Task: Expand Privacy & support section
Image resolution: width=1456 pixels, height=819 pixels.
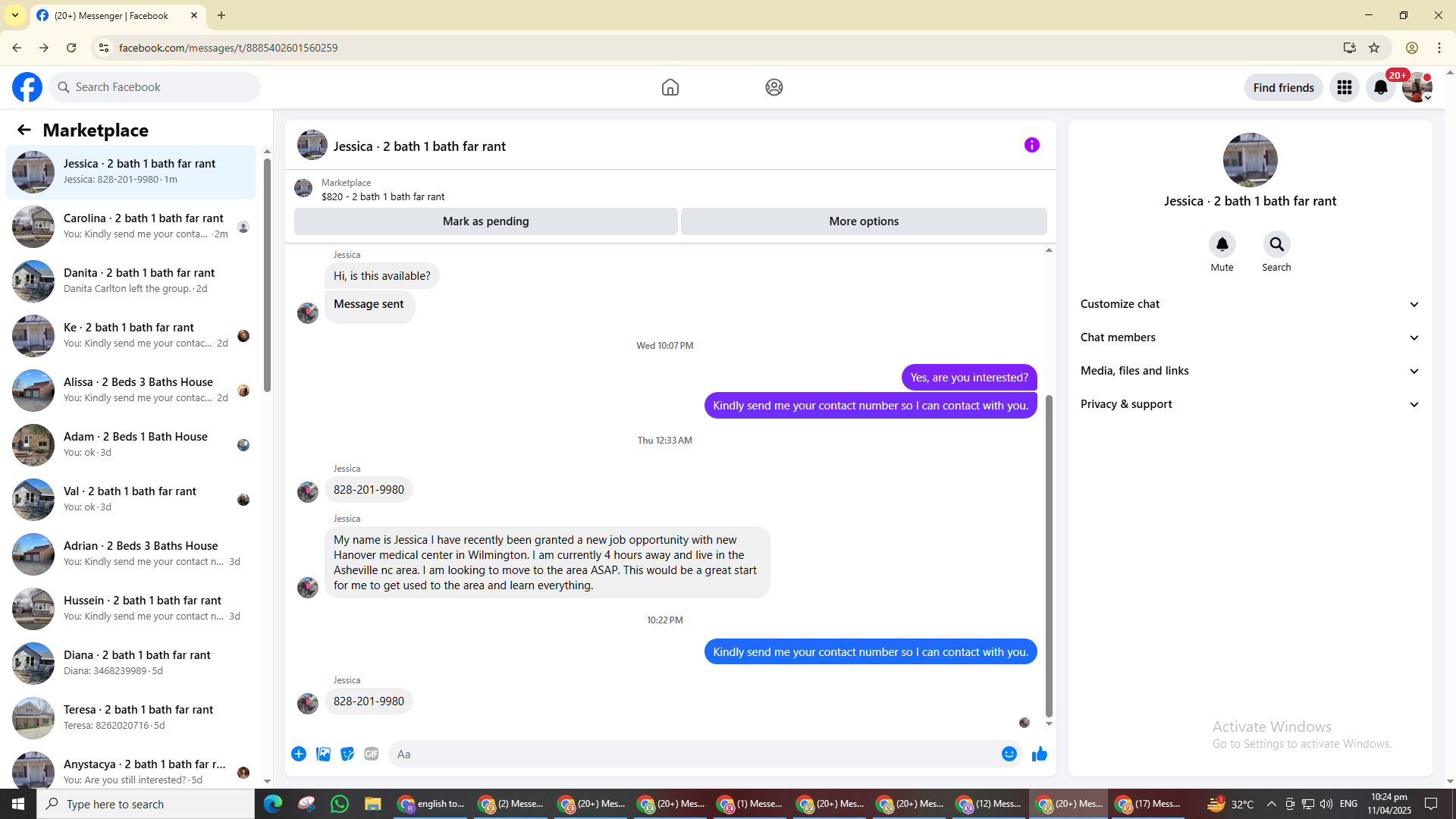Action: coord(1250,404)
